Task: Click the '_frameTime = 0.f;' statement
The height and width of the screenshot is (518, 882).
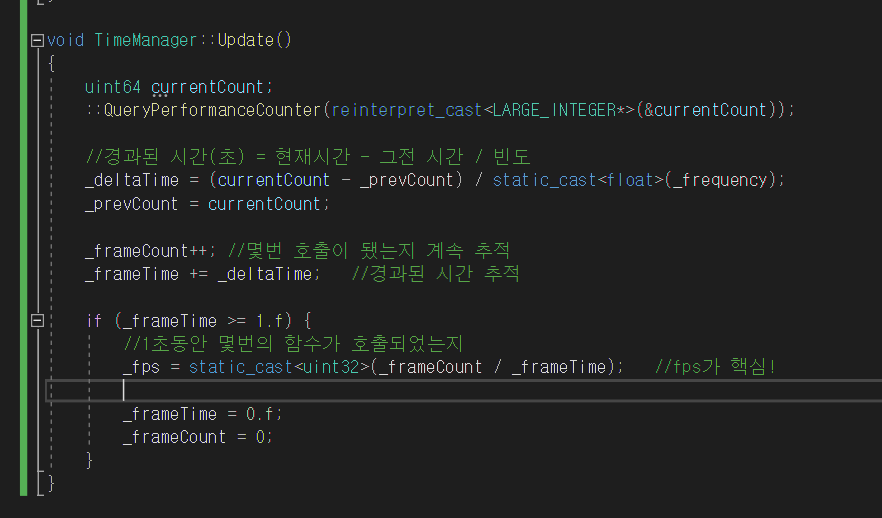Action: tap(202, 414)
